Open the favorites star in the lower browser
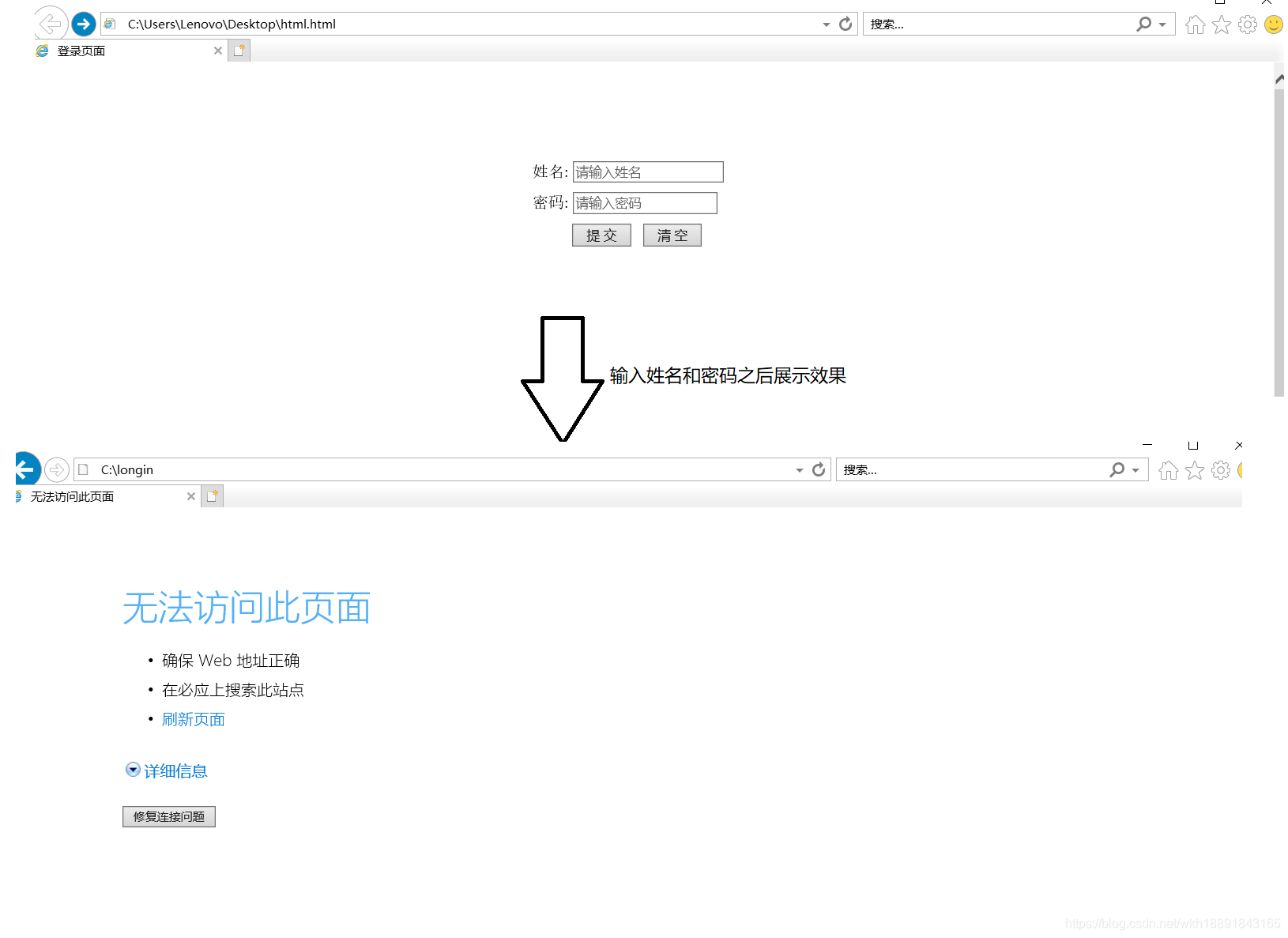1288x938 pixels. click(x=1195, y=470)
